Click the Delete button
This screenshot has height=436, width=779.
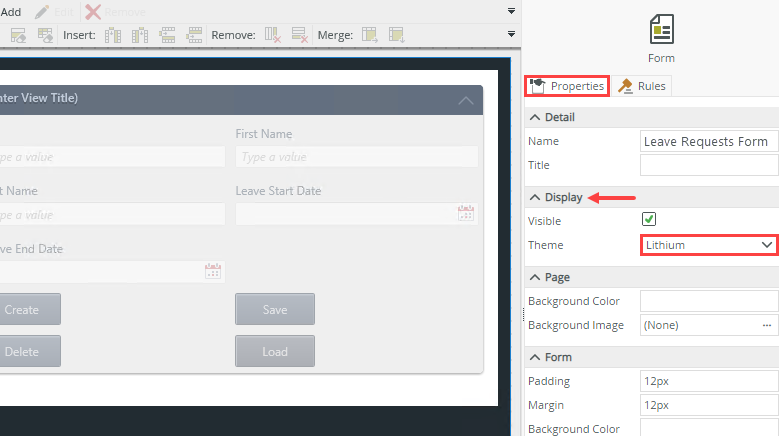30,352
